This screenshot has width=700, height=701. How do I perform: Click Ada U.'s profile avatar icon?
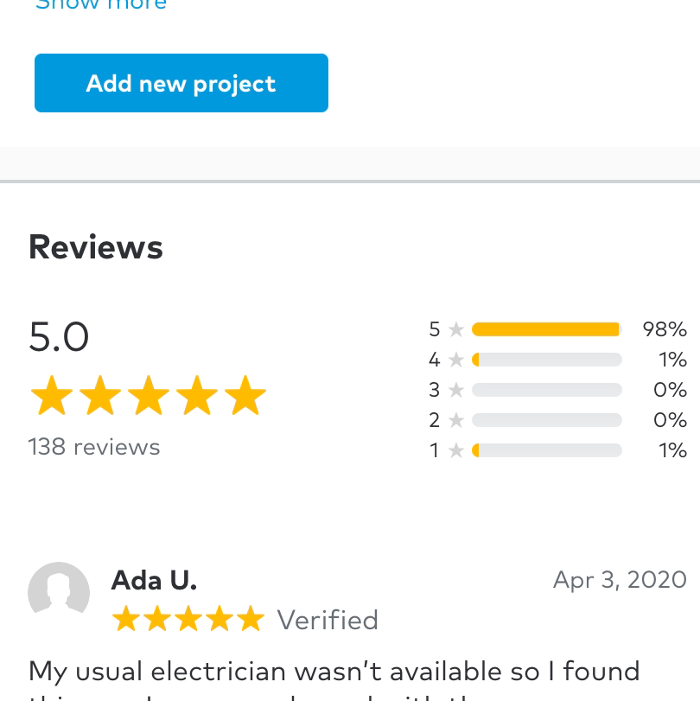[59, 593]
